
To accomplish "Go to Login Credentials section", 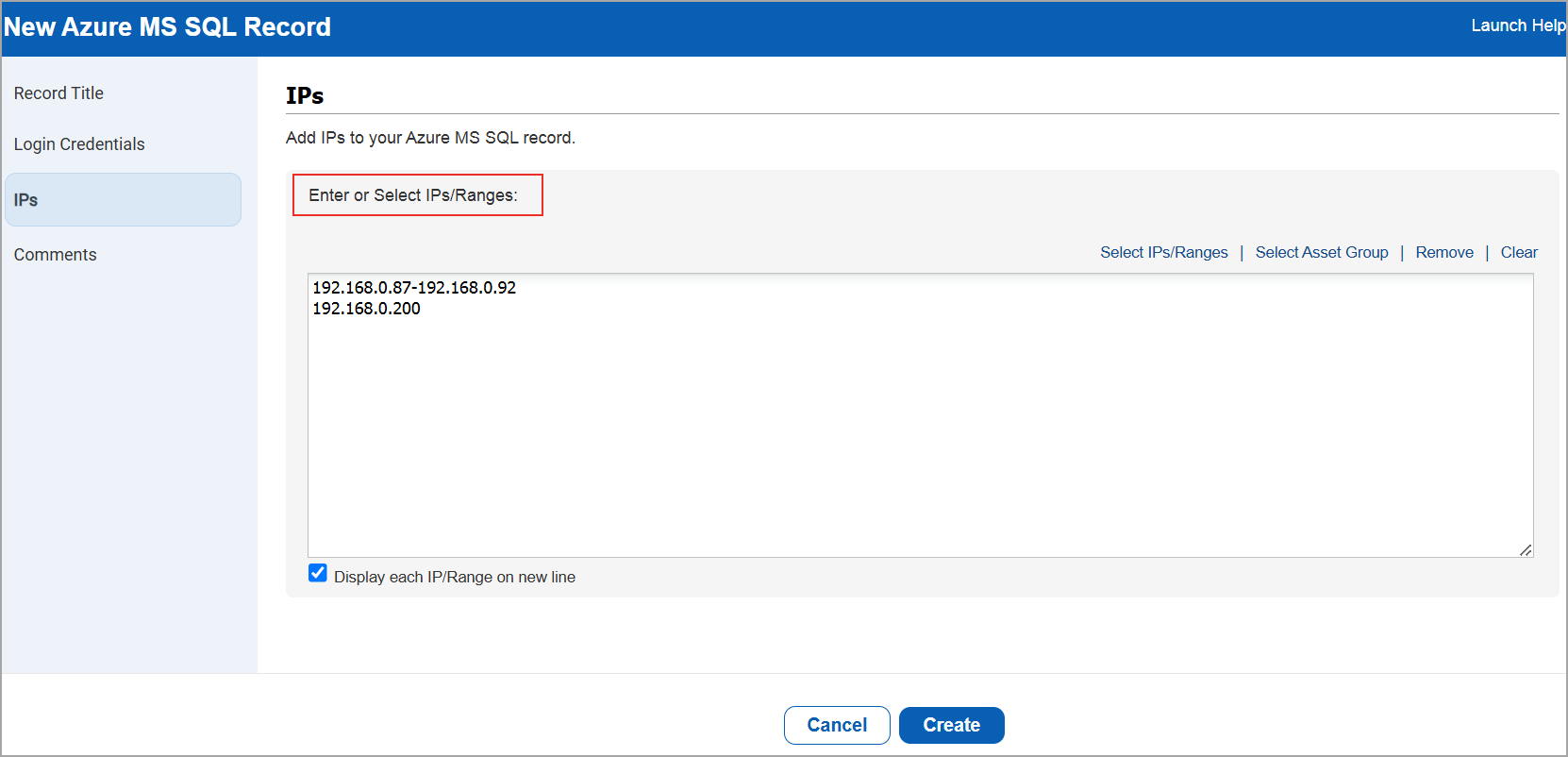I will click(79, 144).
